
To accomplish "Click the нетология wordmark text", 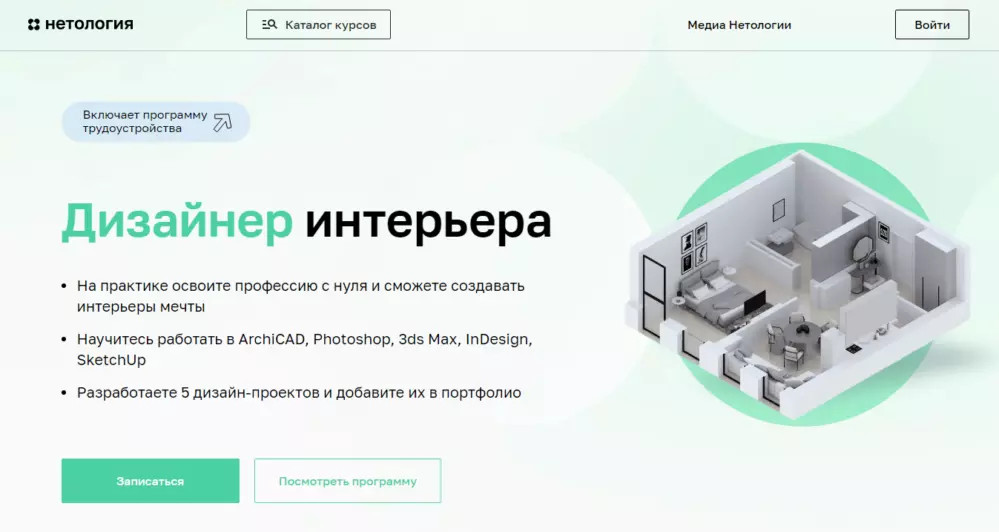I will point(89,25).
